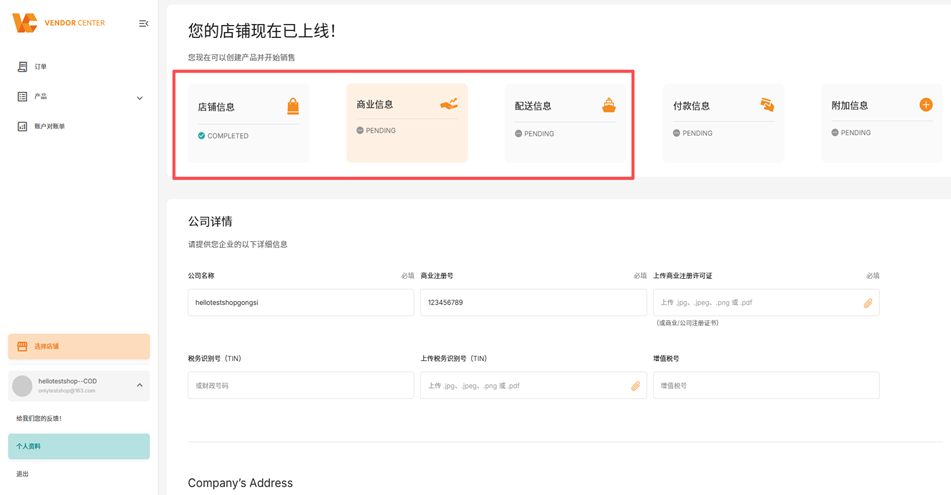Image resolution: width=951 pixels, height=495 pixels.
Task: Click the 税务识别号 (TIN) input field
Action: [x=301, y=385]
